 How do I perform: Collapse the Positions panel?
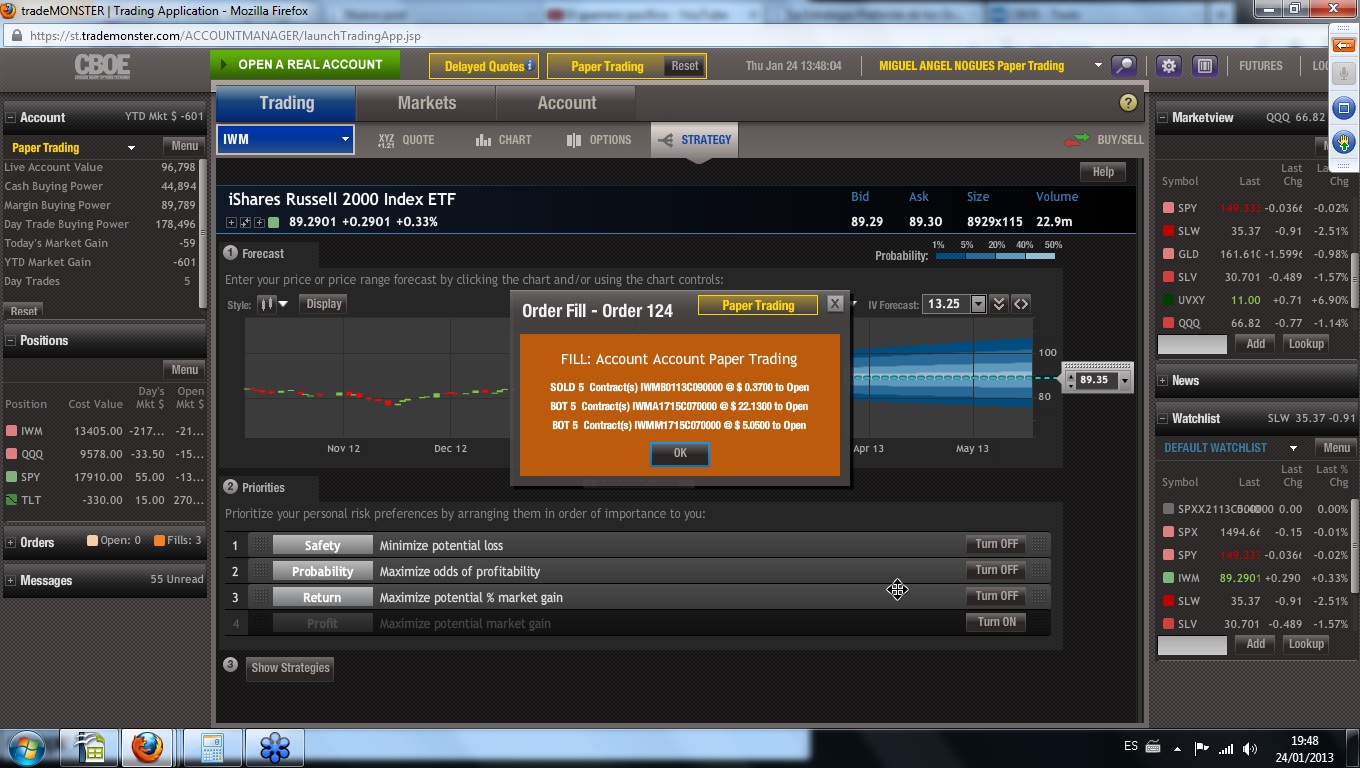[x=11, y=341]
